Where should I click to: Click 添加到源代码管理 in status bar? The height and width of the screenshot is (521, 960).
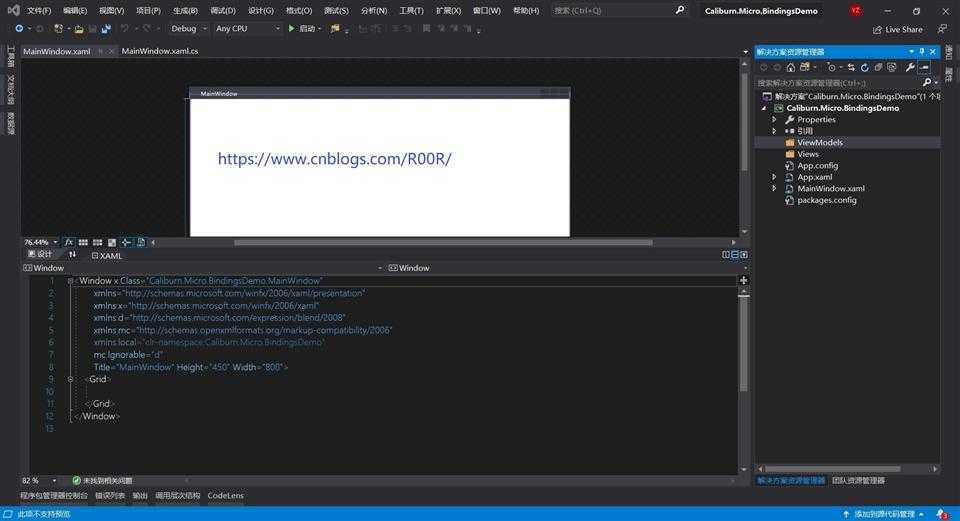tap(884, 514)
